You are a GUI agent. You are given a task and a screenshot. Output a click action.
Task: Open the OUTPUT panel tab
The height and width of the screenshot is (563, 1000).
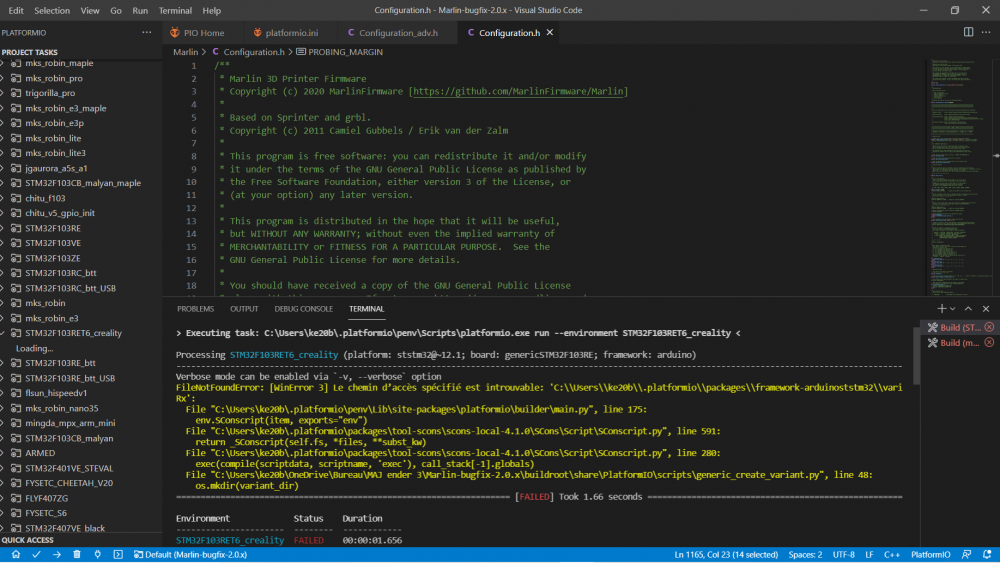point(244,309)
